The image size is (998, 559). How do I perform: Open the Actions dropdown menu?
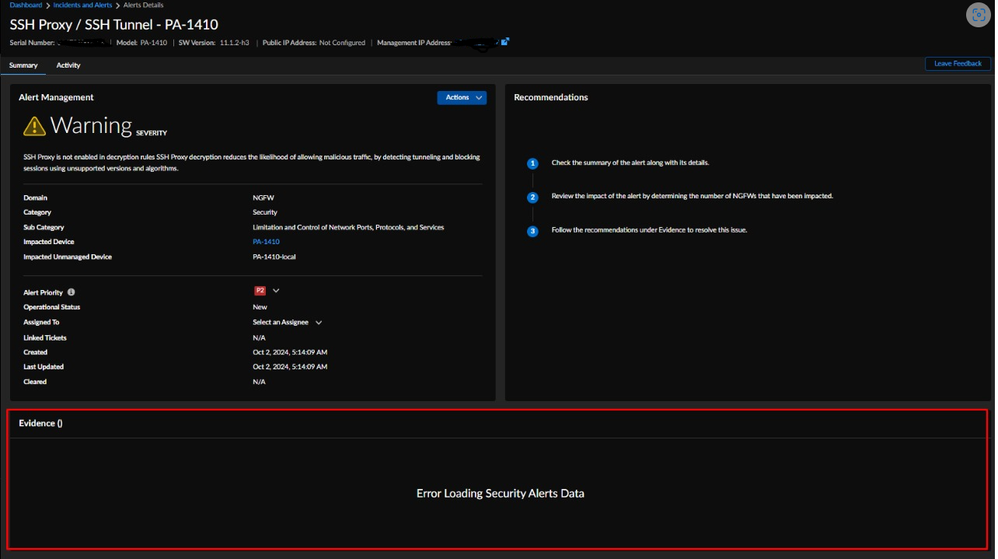461,98
